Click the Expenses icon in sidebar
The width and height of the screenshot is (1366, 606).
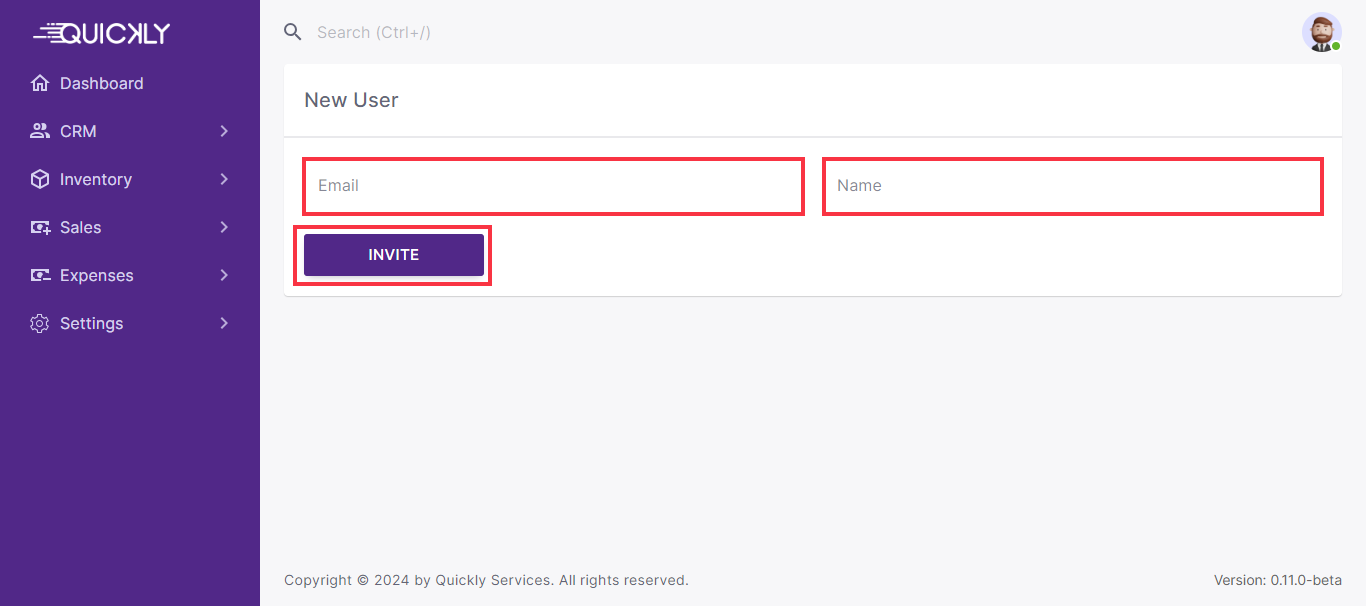coord(40,275)
